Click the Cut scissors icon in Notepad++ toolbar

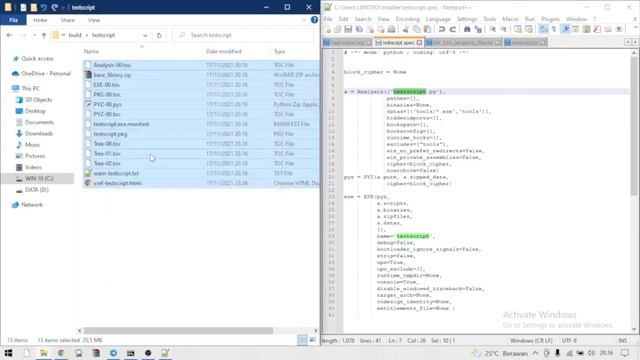tap(406, 29)
